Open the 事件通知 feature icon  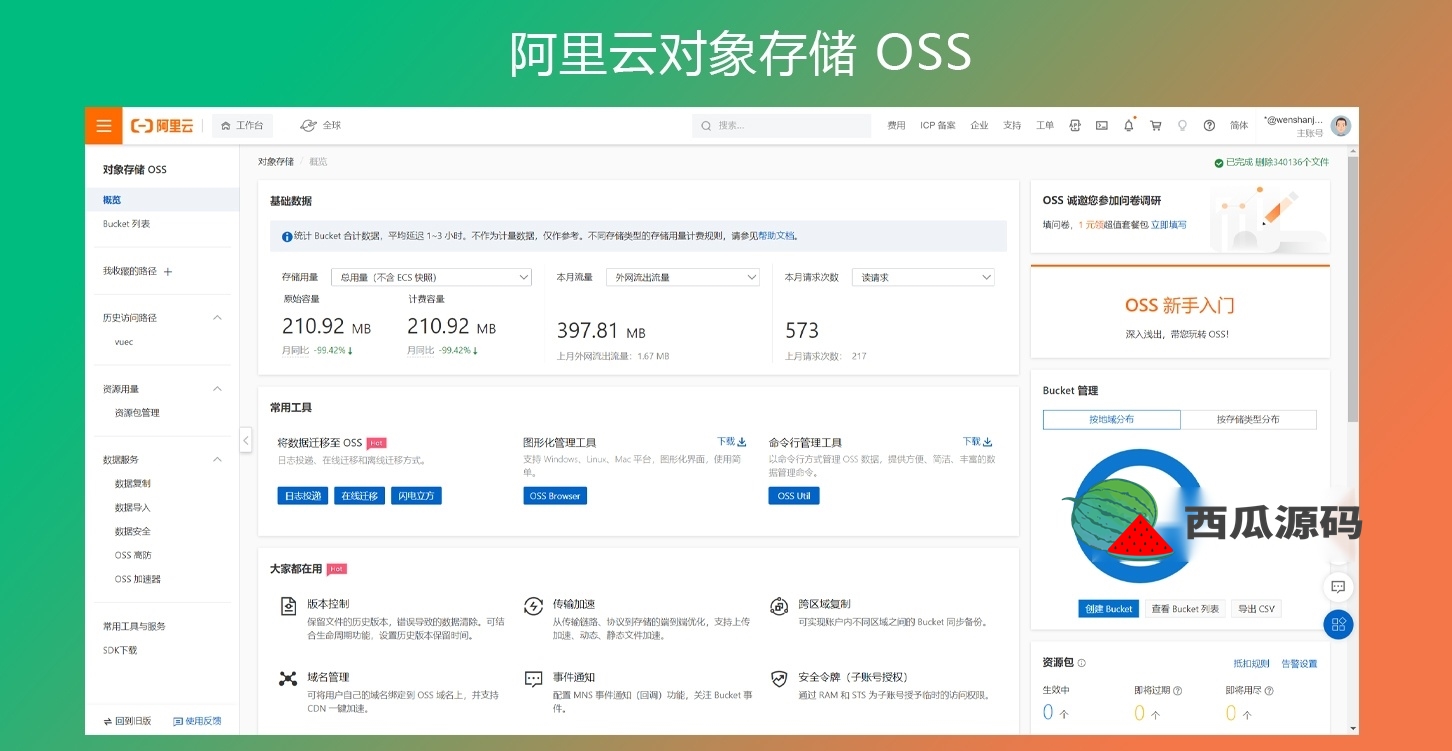pyautogui.click(x=533, y=679)
